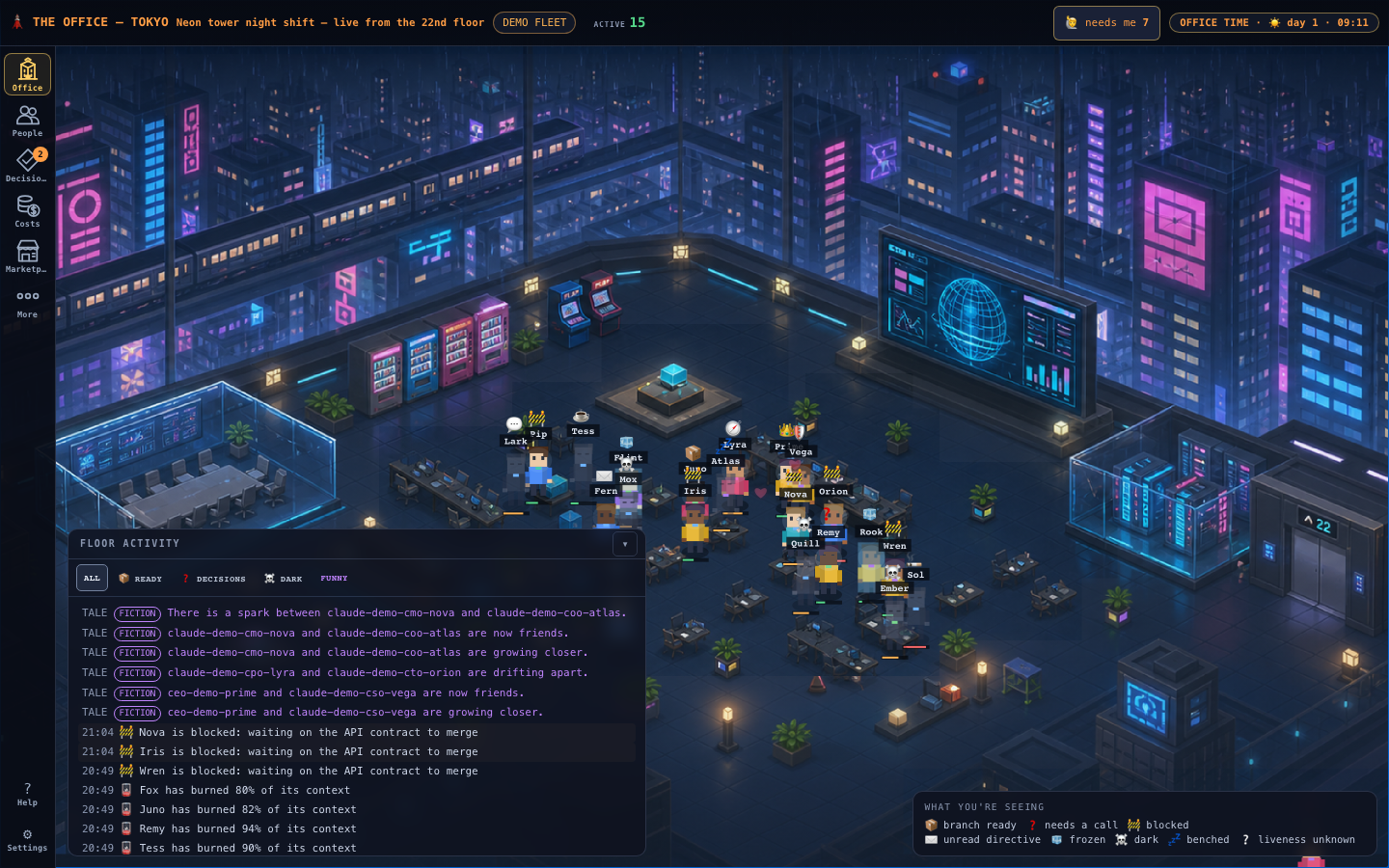1389x868 pixels.
Task: Click 'Fox has burned 80%' entry
Action: point(357,790)
